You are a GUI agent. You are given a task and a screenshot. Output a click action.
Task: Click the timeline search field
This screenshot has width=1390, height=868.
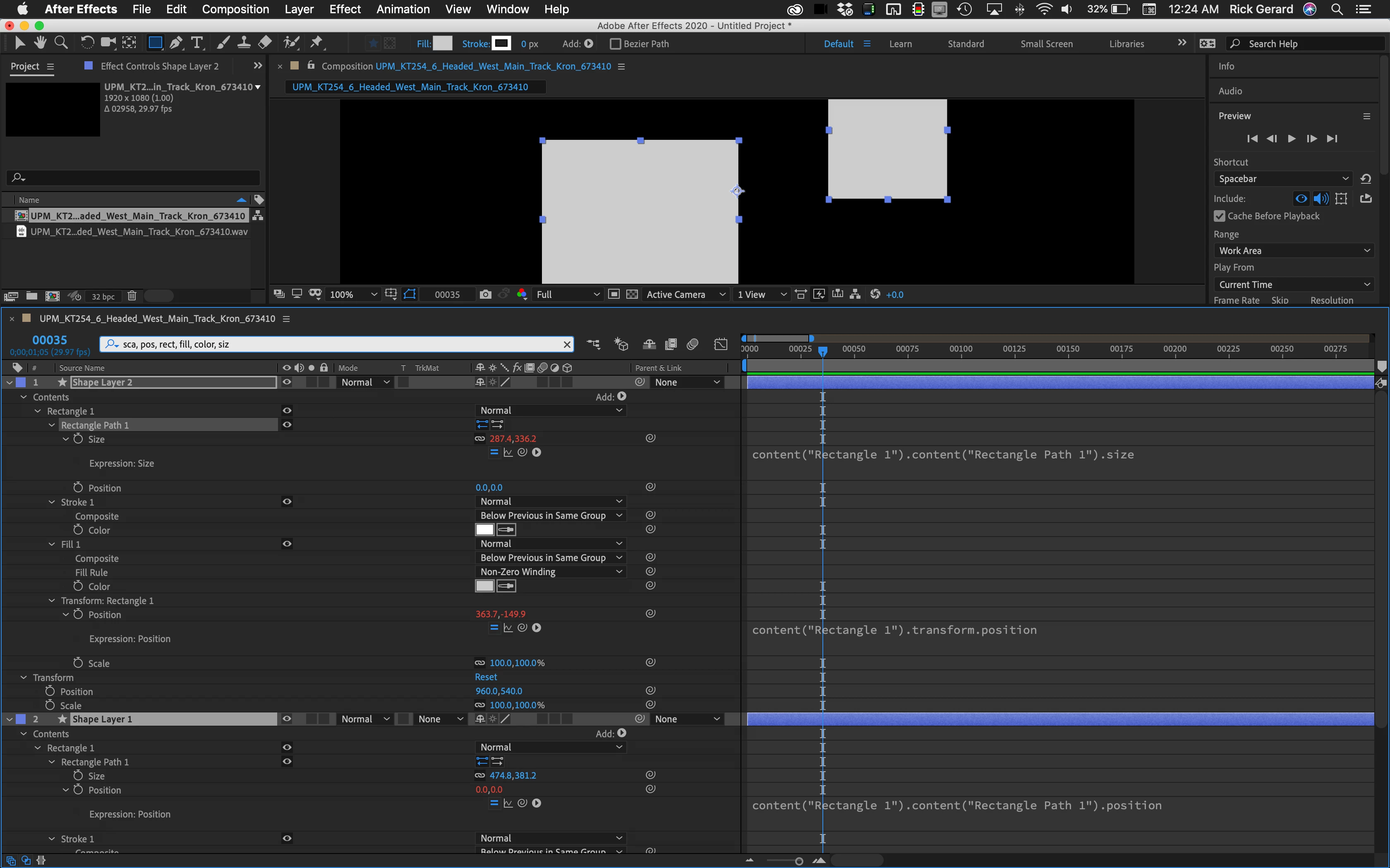(x=338, y=345)
